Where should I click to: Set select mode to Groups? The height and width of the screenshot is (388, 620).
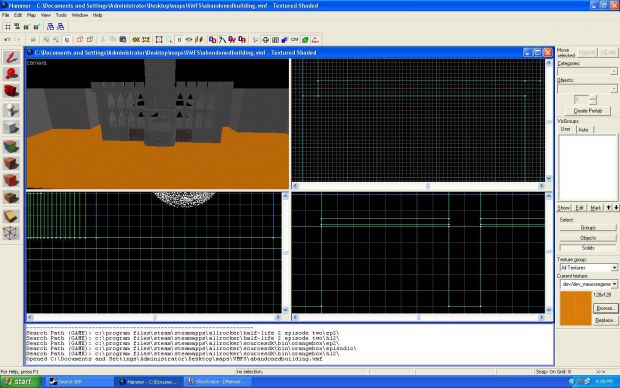pyautogui.click(x=588, y=227)
